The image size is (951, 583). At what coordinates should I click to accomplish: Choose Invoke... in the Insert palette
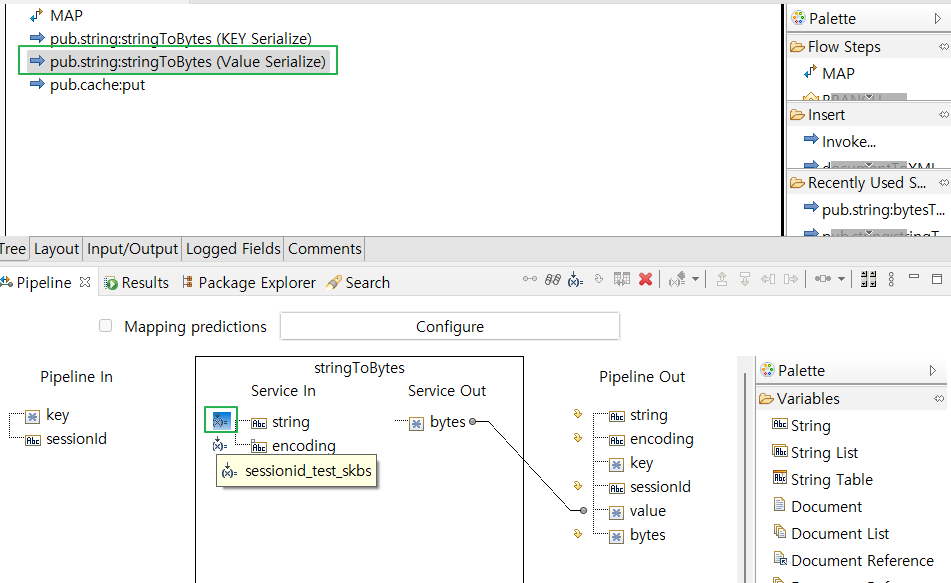[x=848, y=142]
